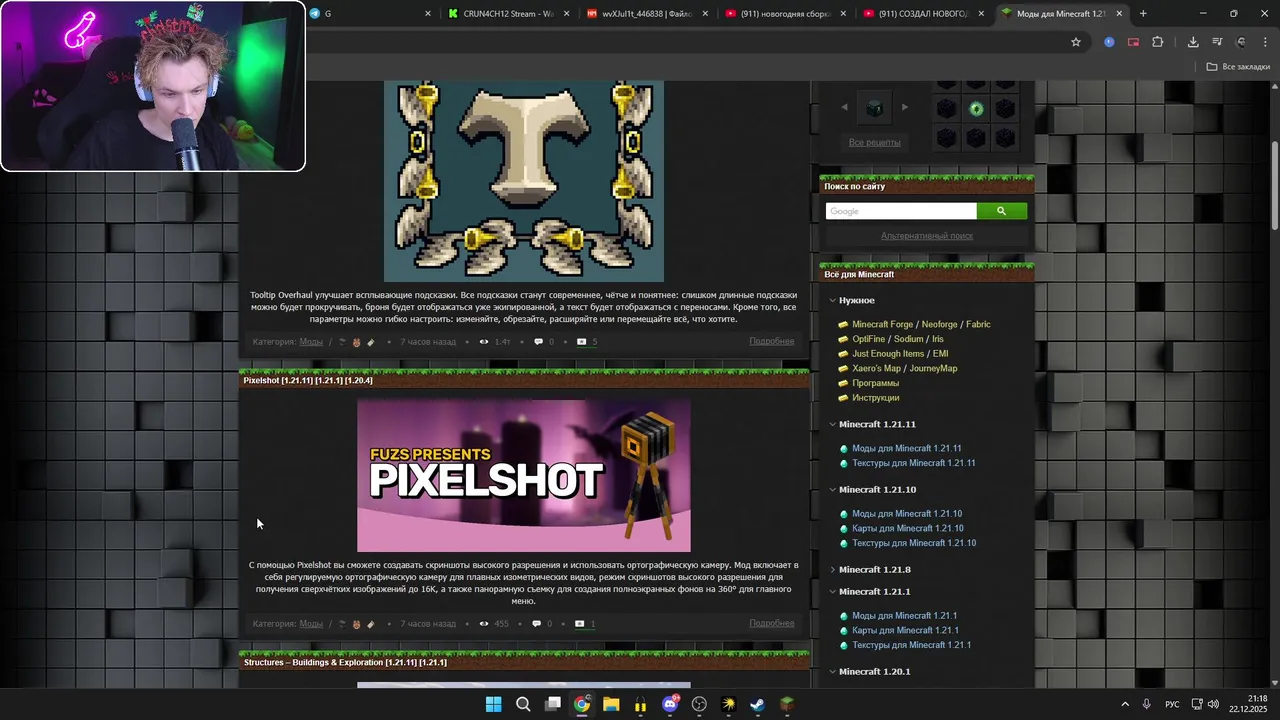Screen dimensions: 1280x720
Task: Open Все закладки bookmarks folder
Action: tap(1238, 67)
